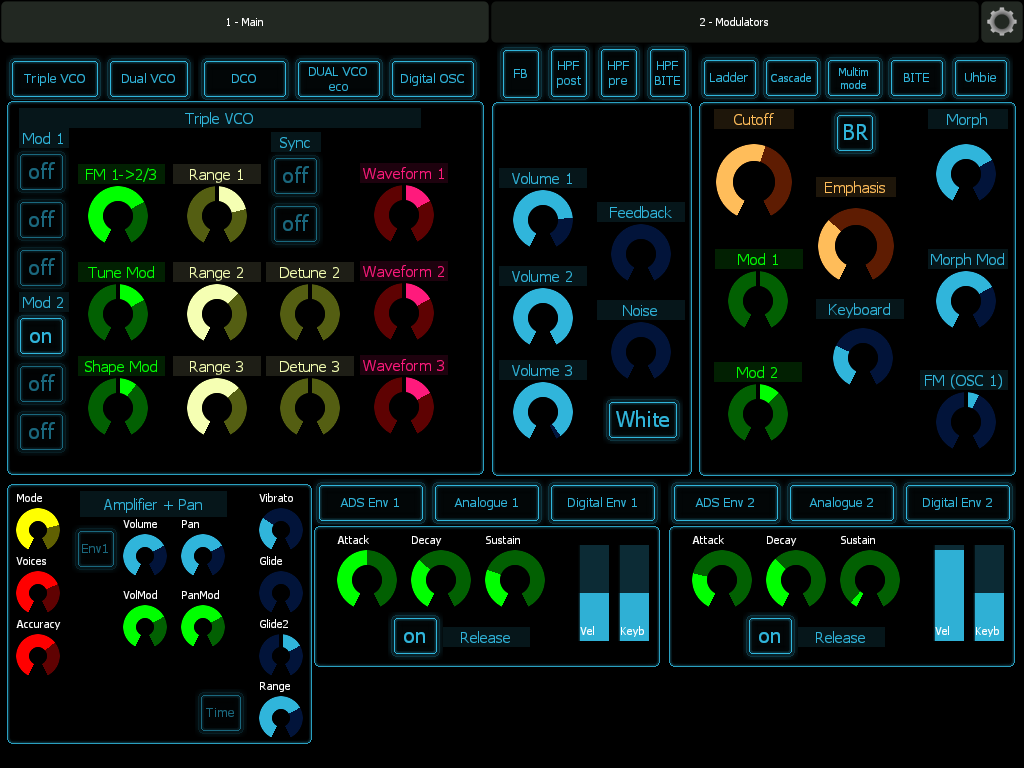Open the Env1 amplifier source selector
The width and height of the screenshot is (1024, 768).
click(95, 549)
